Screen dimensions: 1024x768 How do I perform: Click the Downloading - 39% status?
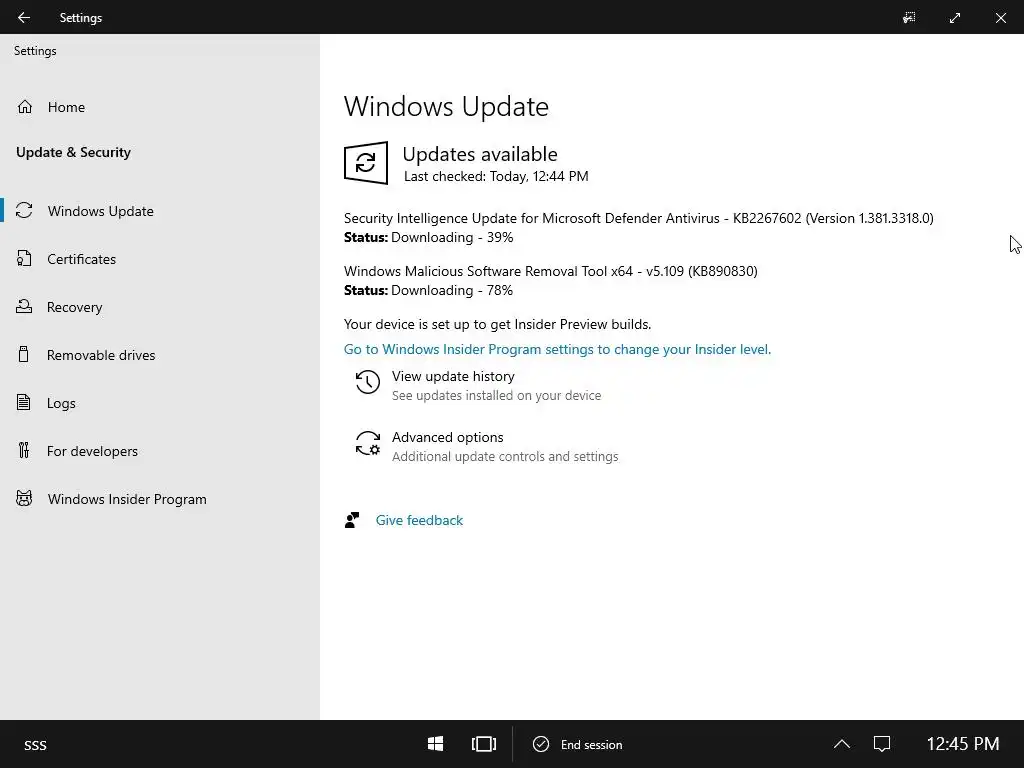452,237
